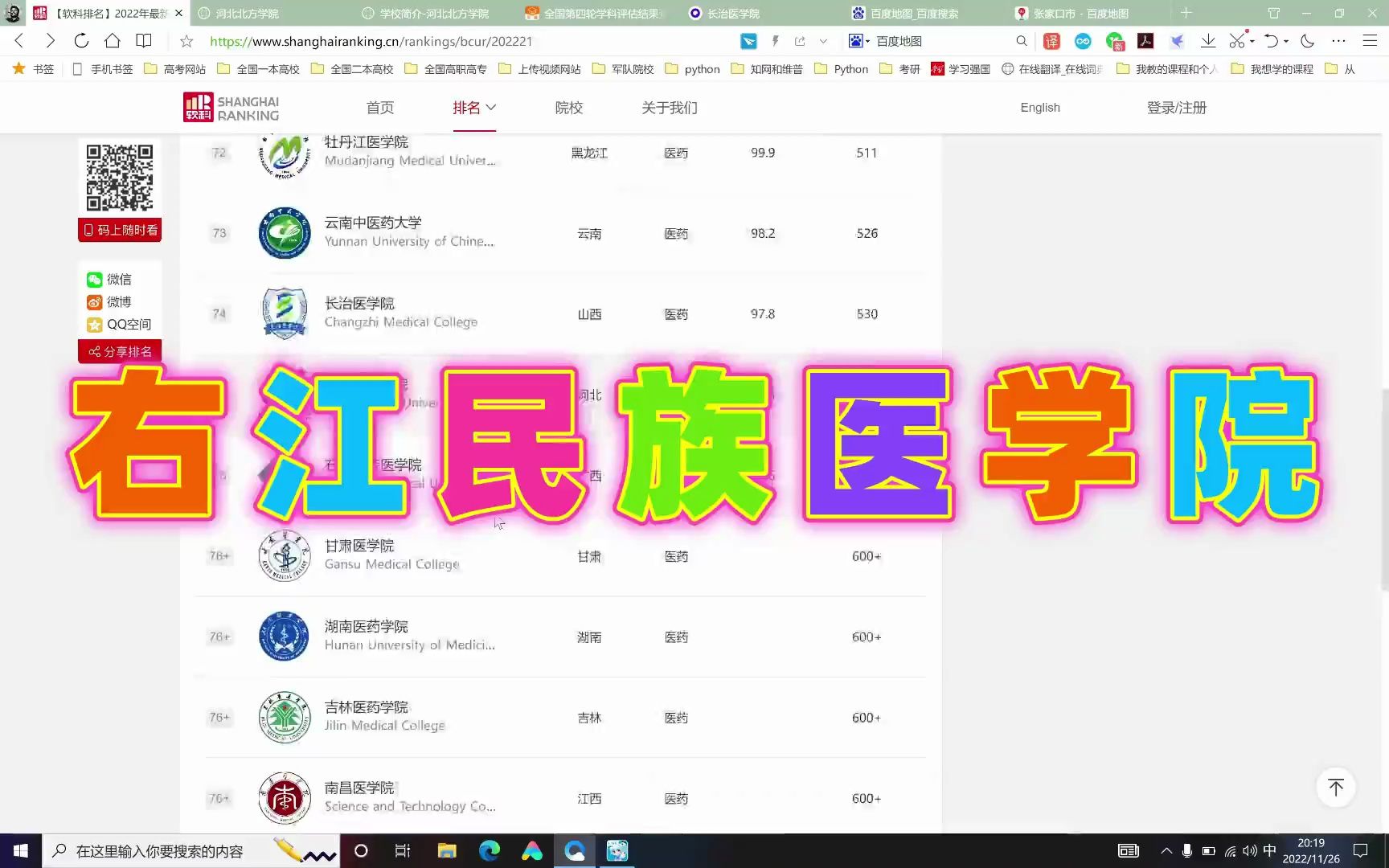Open the 书签 star bookmarks menu
Screen dimensions: 1389x868
click(x=33, y=69)
